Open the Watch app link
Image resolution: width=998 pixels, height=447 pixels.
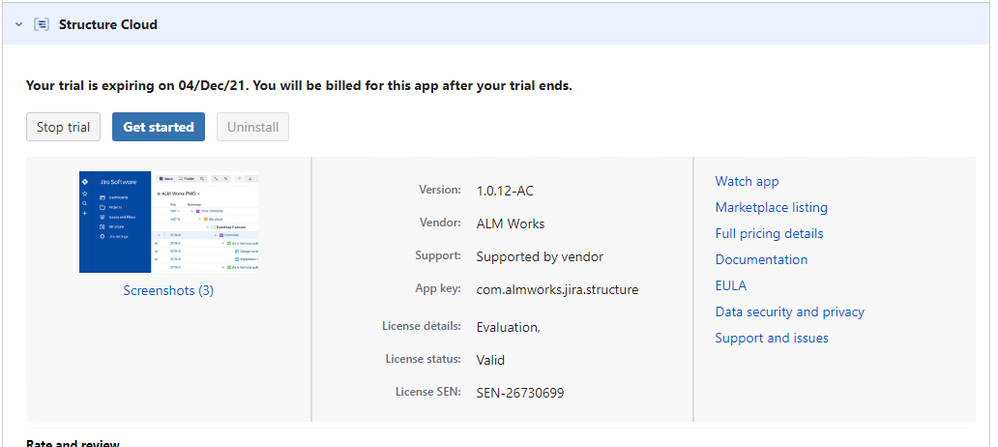[x=747, y=181]
